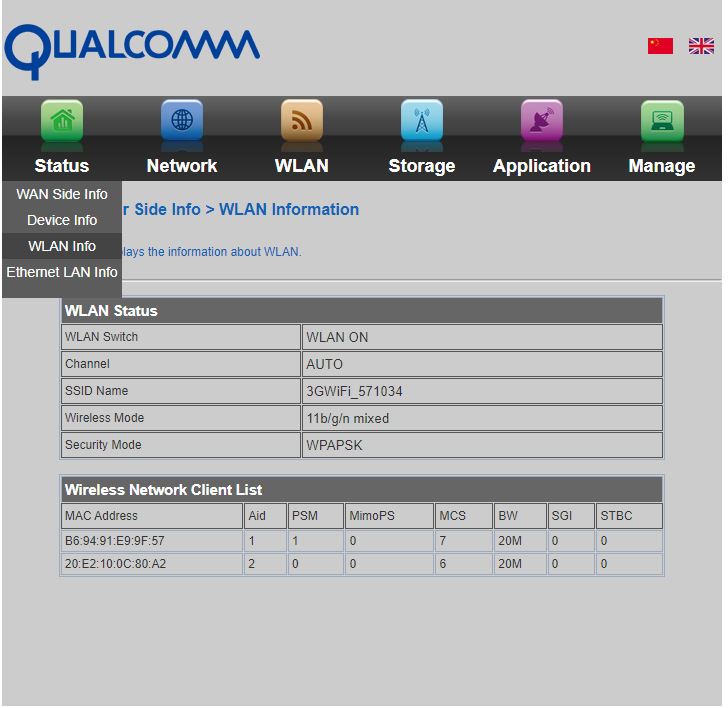
Task: Switch language with the Chinese flag
Action: click(x=660, y=46)
